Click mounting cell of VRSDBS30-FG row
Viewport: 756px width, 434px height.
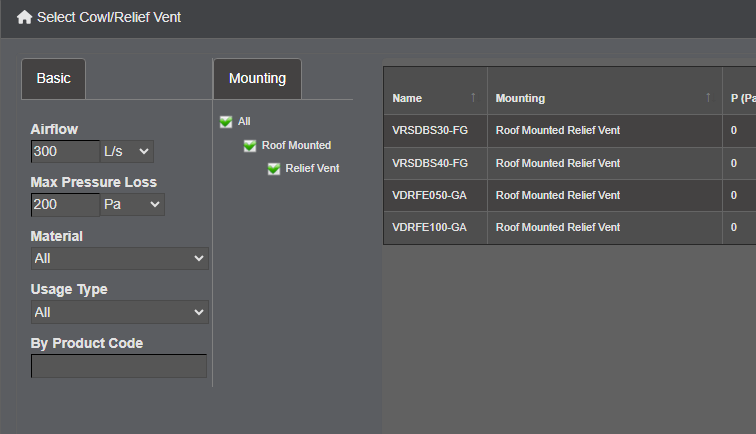point(605,131)
